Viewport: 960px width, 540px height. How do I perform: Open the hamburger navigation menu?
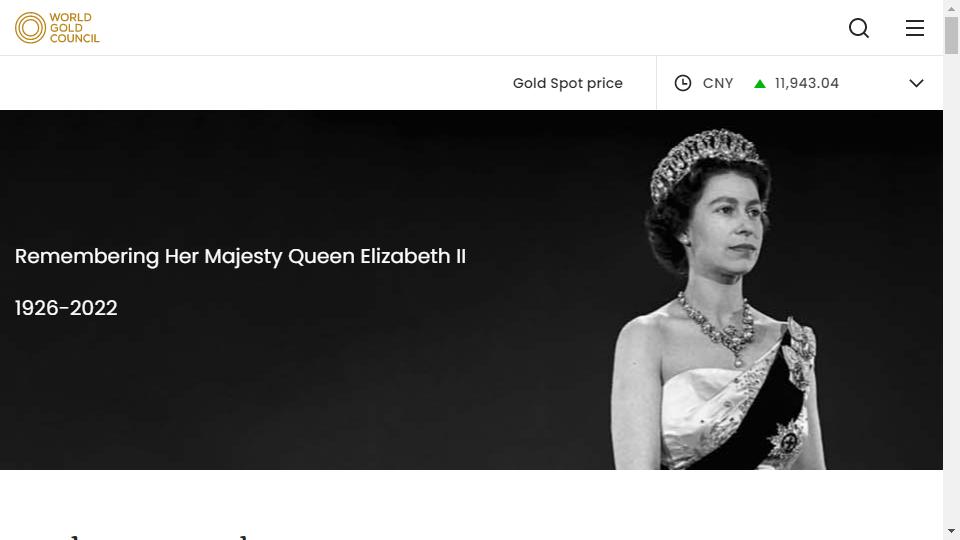[x=915, y=28]
